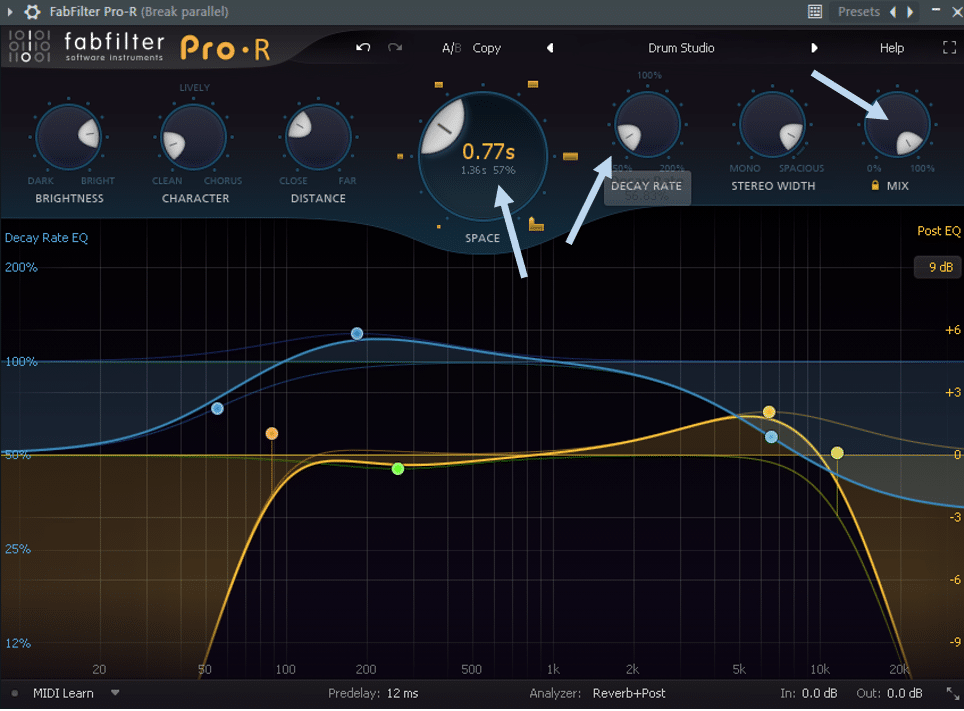Image resolution: width=964 pixels, height=711 pixels.
Task: Select the blue Decay Rate EQ band above 5k
Action: pyautogui.click(x=771, y=437)
